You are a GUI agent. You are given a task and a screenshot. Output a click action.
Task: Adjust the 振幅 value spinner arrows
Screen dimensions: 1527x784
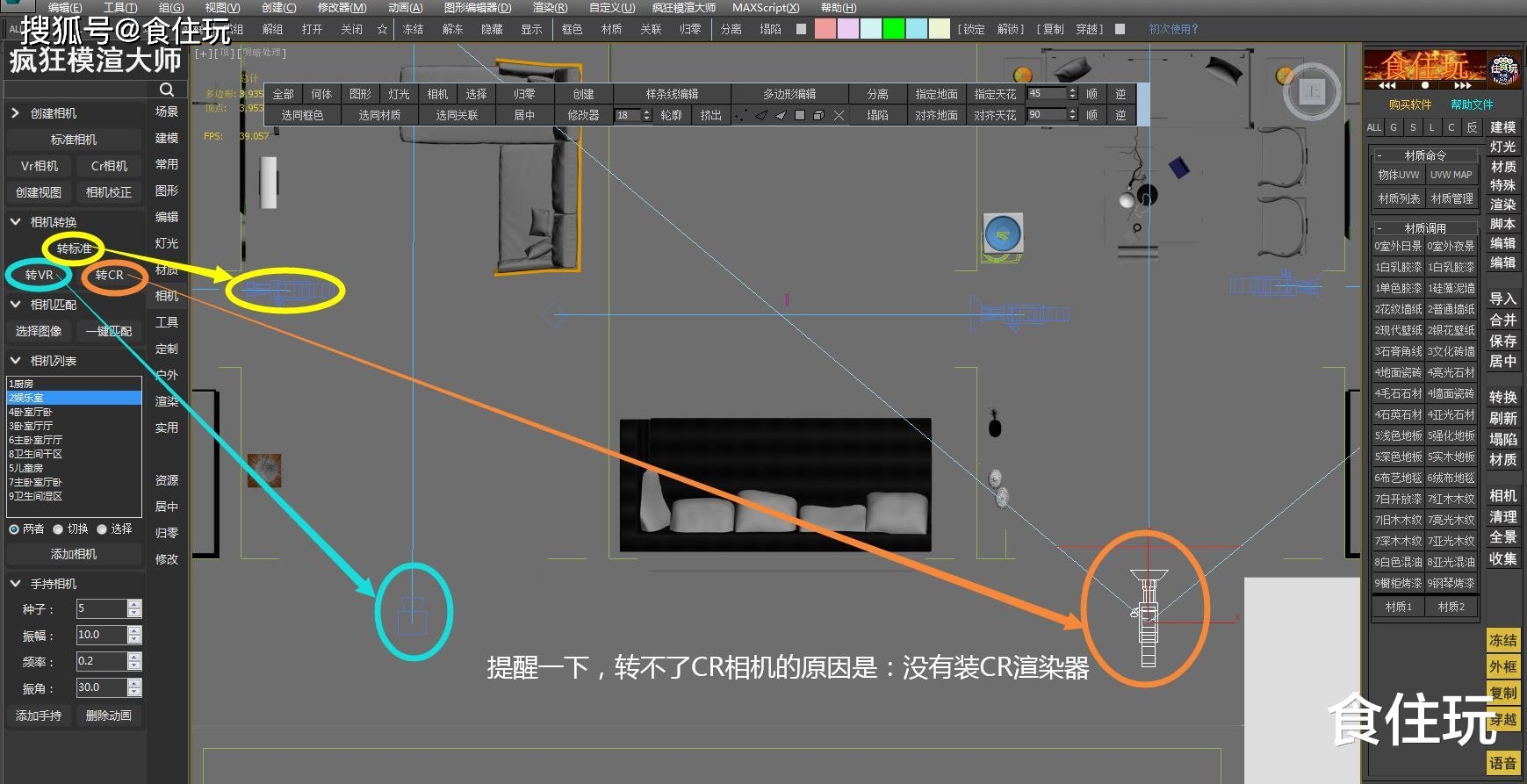[x=134, y=635]
